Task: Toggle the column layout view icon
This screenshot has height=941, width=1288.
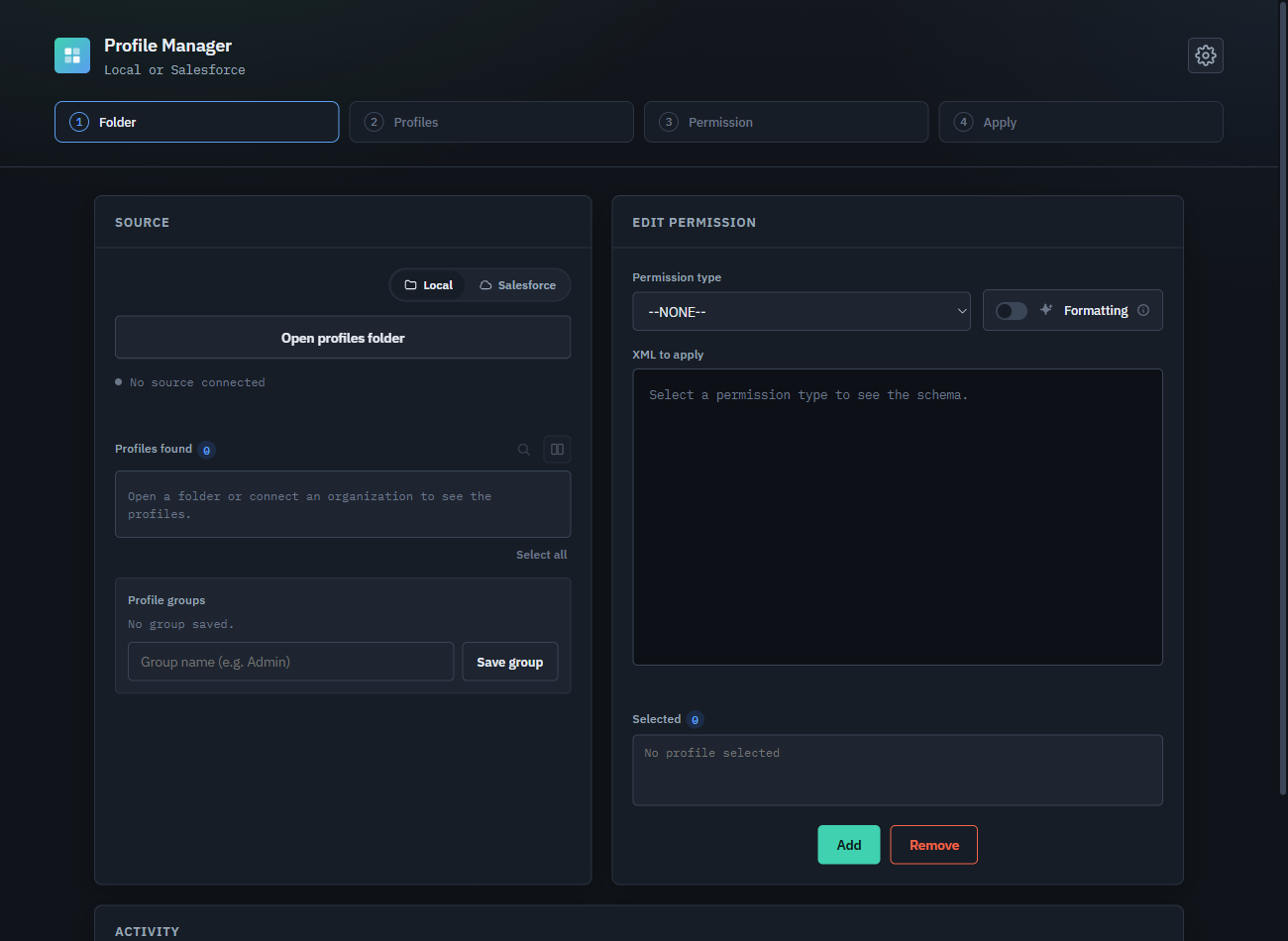Action: tap(557, 450)
